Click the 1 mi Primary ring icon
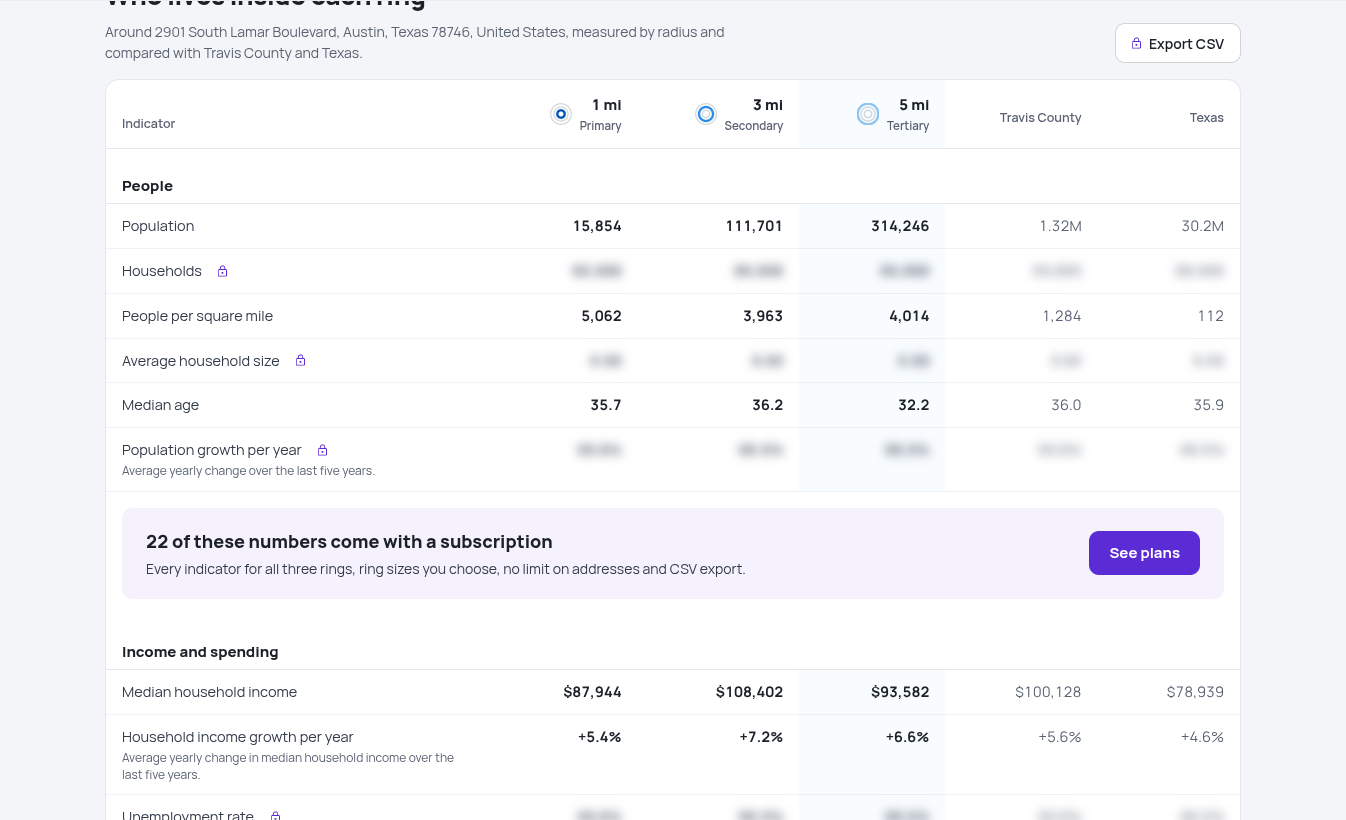The image size is (1346, 820). click(561, 114)
